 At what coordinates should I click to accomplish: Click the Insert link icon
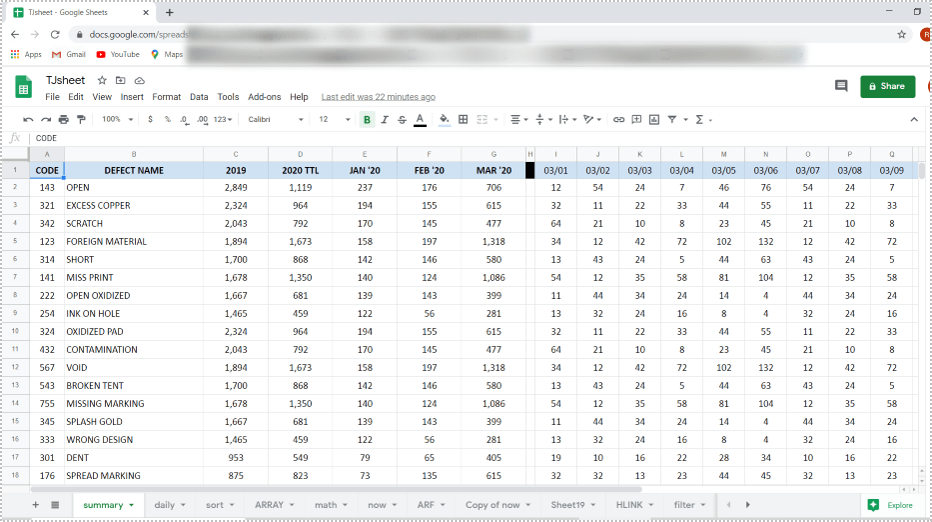[619, 119]
